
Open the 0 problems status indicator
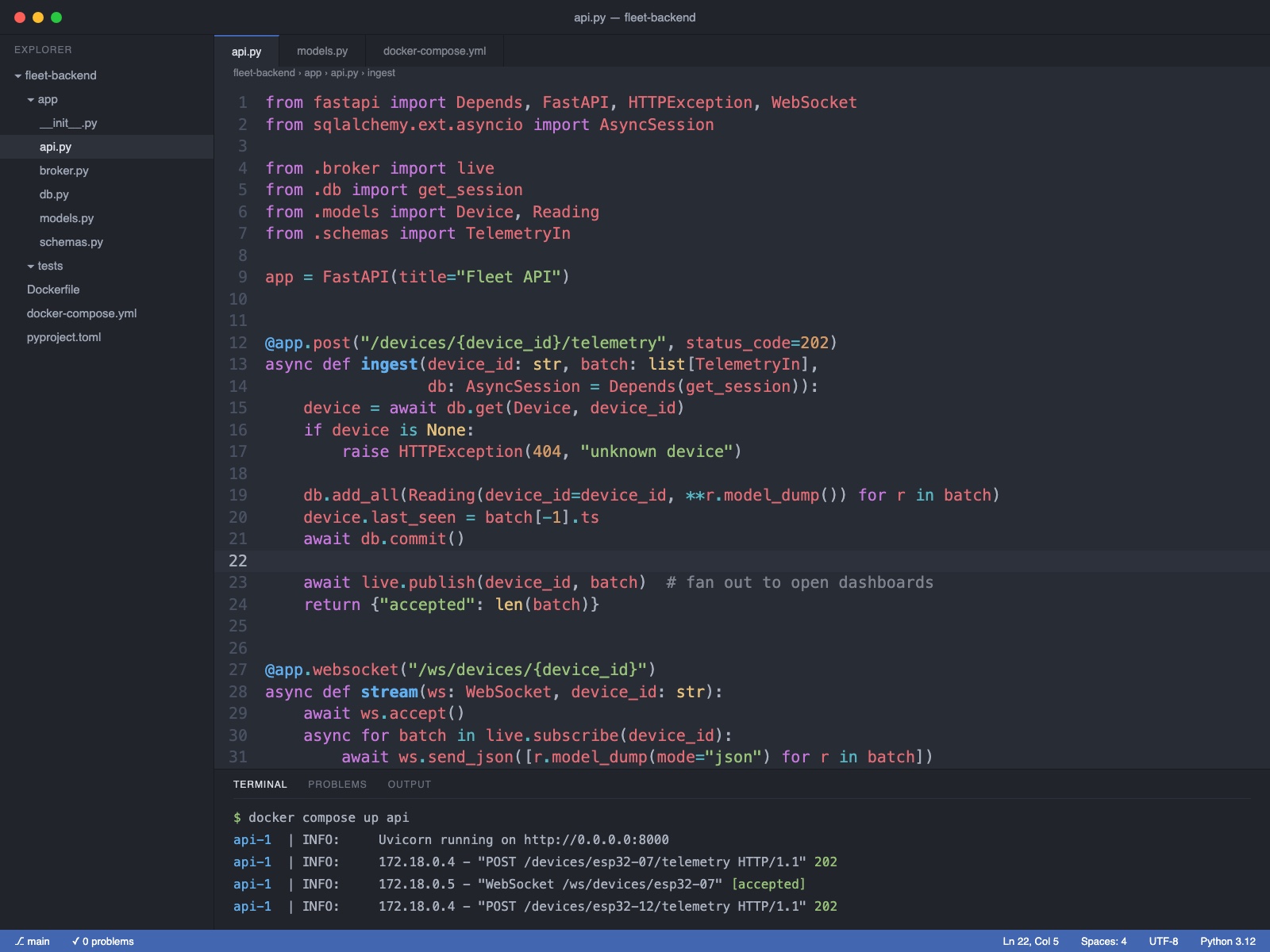click(x=102, y=942)
